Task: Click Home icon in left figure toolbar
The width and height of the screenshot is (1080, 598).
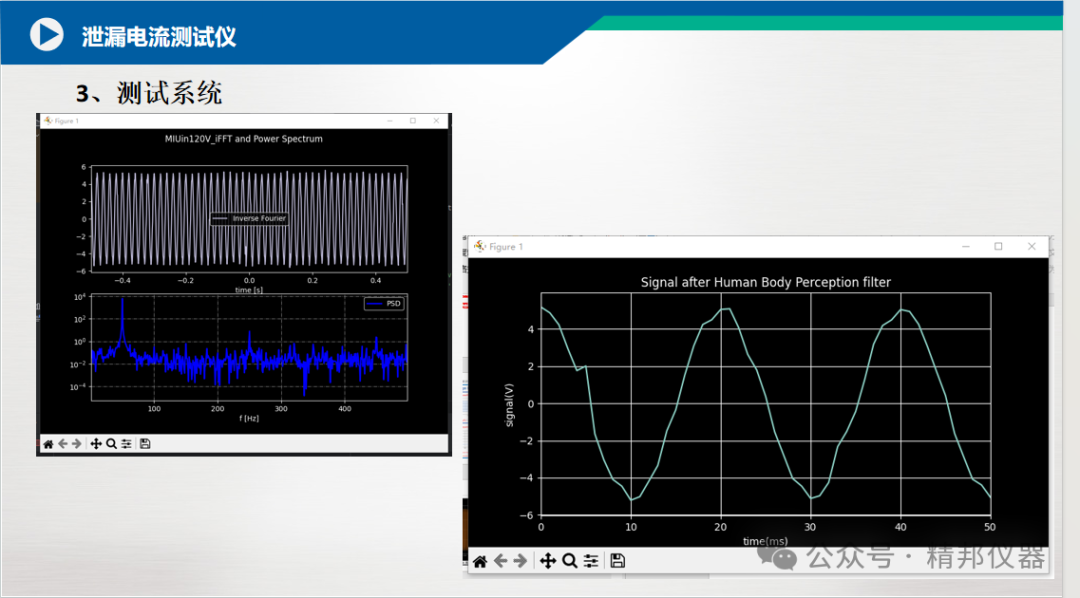Action: coord(48,444)
